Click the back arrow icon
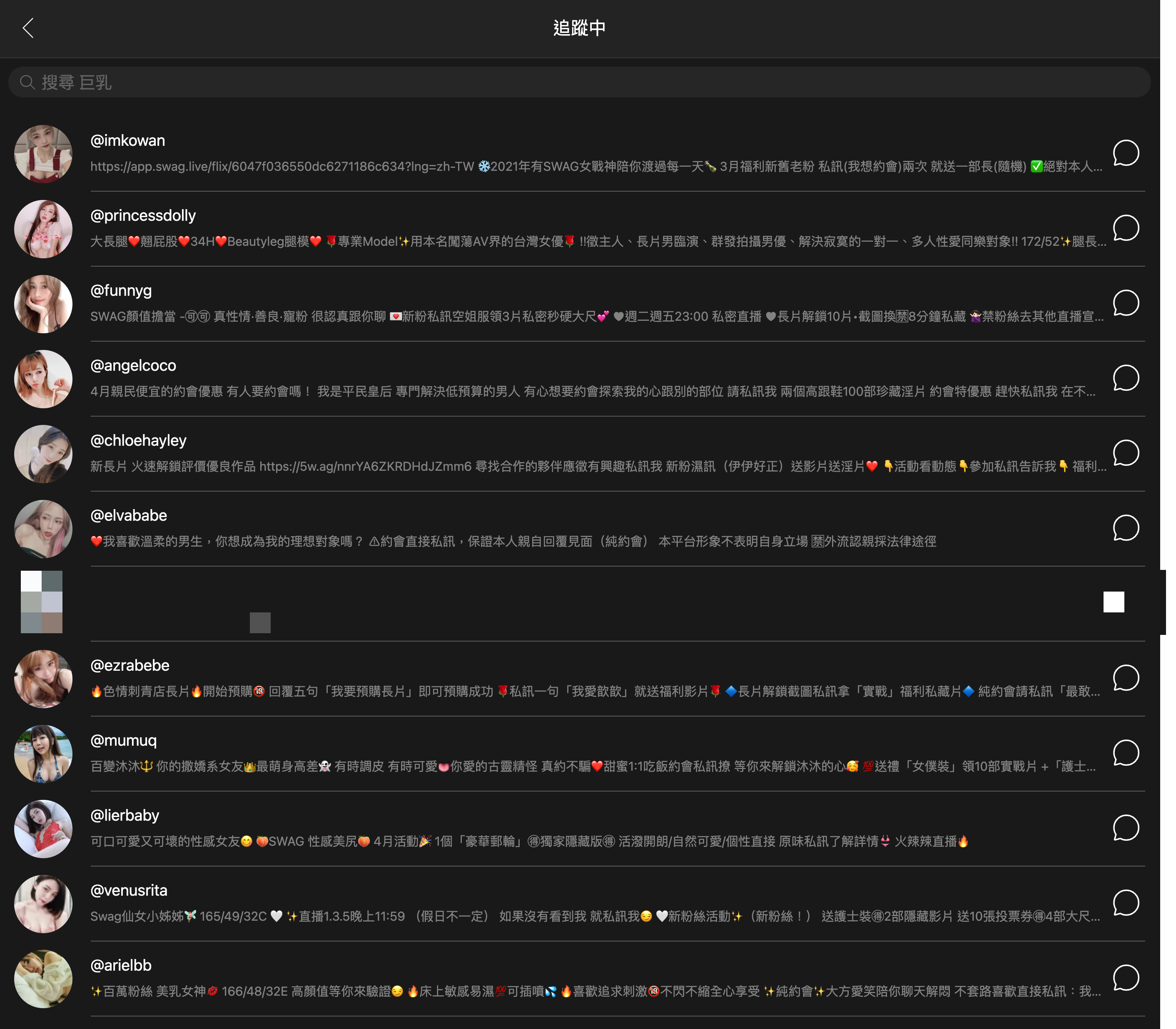The image size is (1176, 1029). pyautogui.click(x=27, y=27)
